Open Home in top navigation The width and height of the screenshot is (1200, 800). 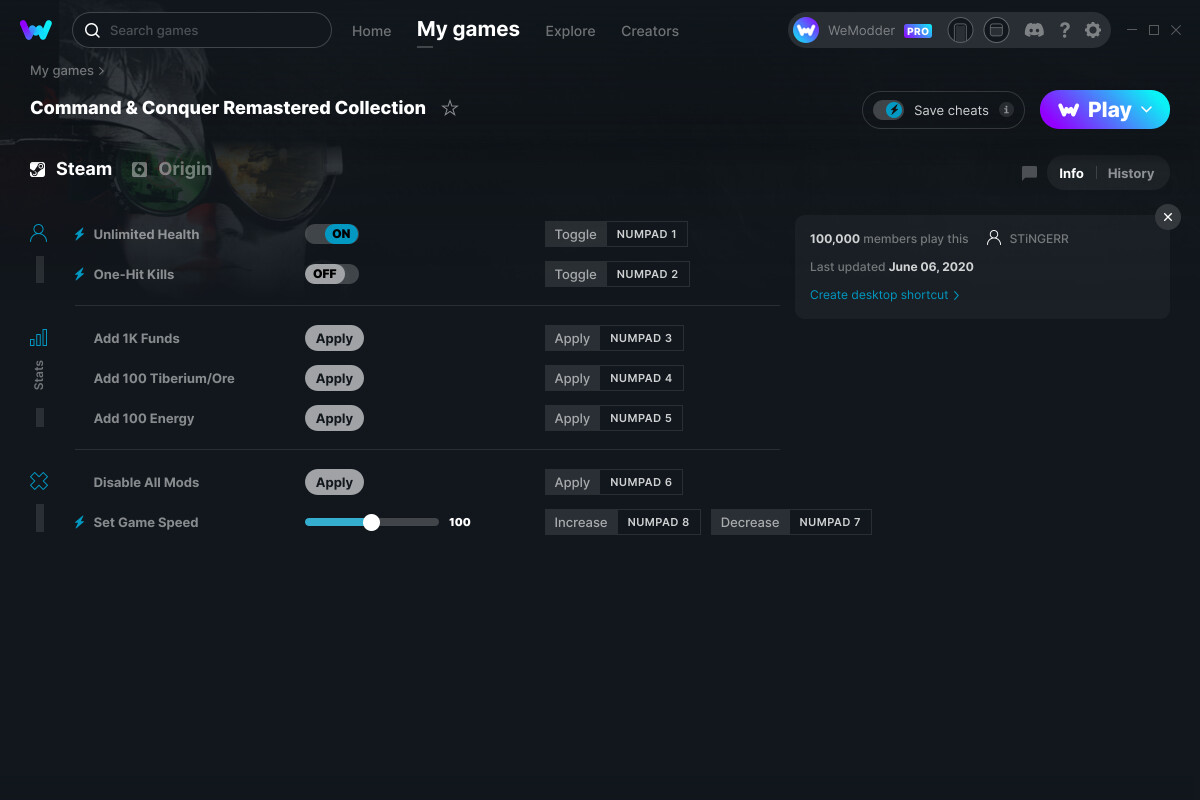point(371,31)
